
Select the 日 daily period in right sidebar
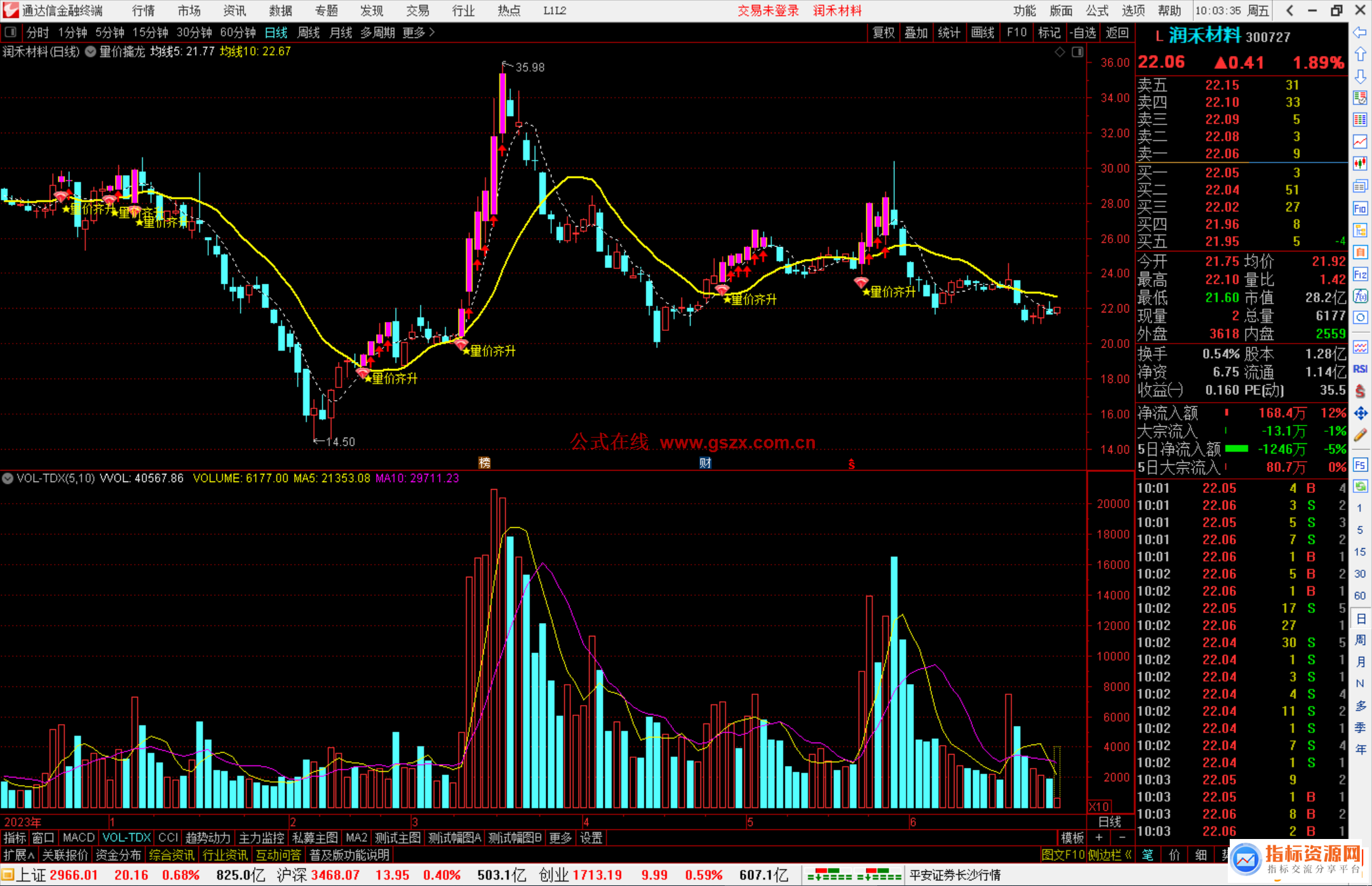[x=1360, y=618]
